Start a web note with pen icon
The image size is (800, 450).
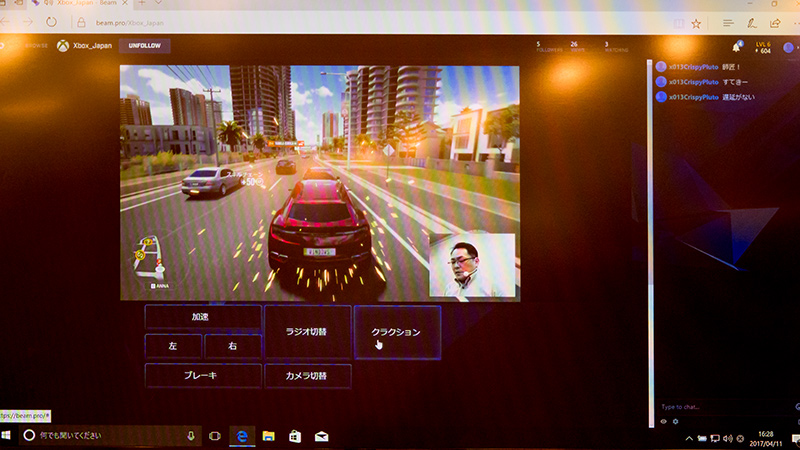(752, 23)
